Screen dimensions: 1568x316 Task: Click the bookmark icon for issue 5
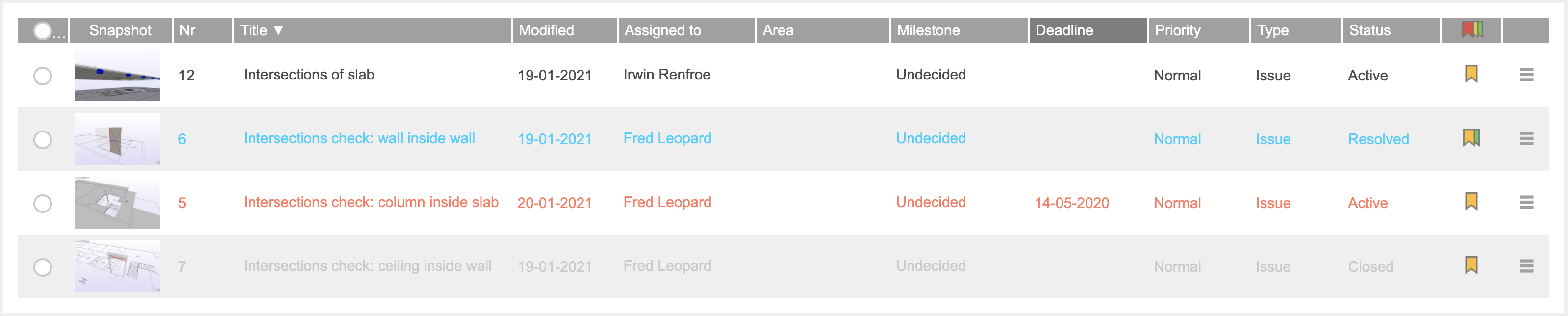1470,202
